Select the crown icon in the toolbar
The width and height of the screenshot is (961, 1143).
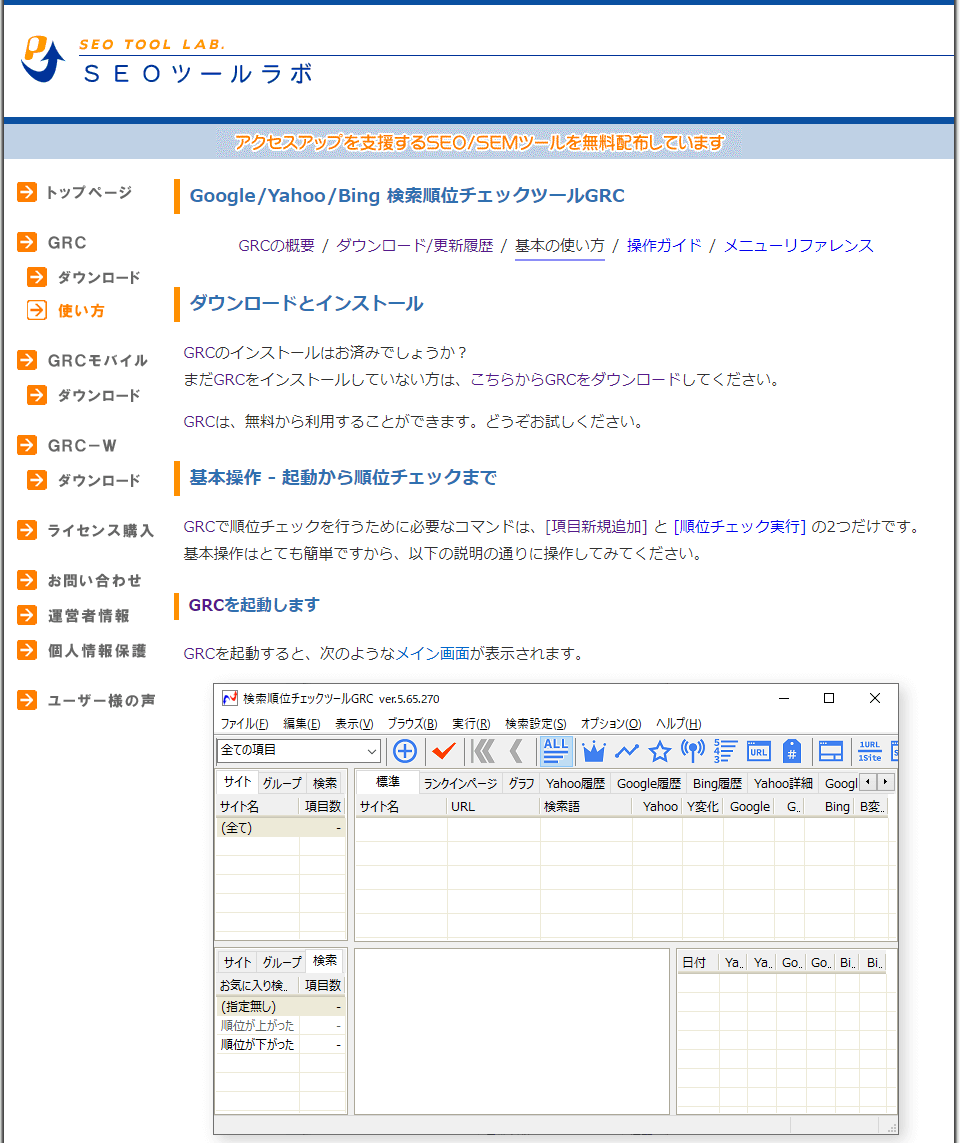(593, 750)
